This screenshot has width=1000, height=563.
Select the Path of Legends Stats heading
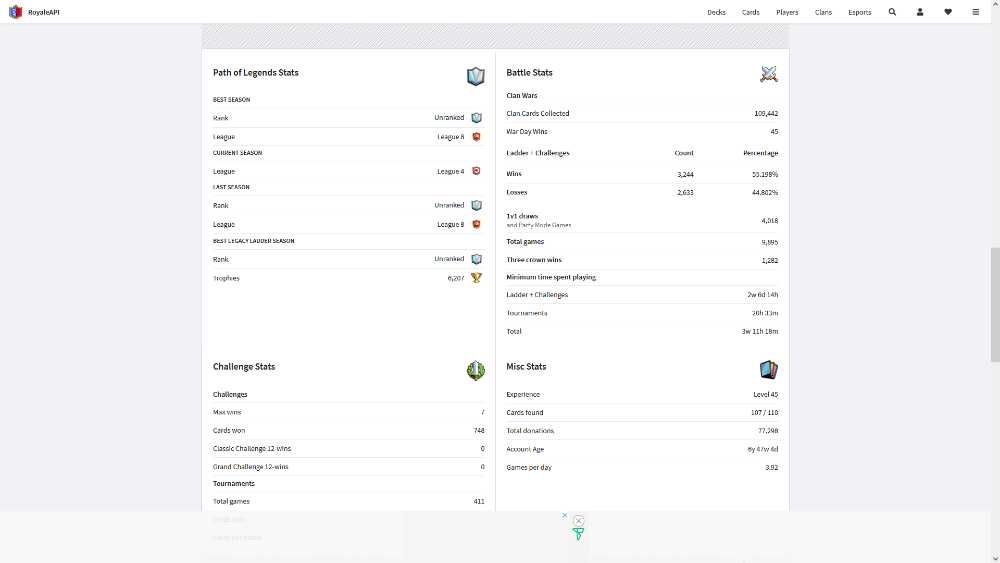[256, 73]
